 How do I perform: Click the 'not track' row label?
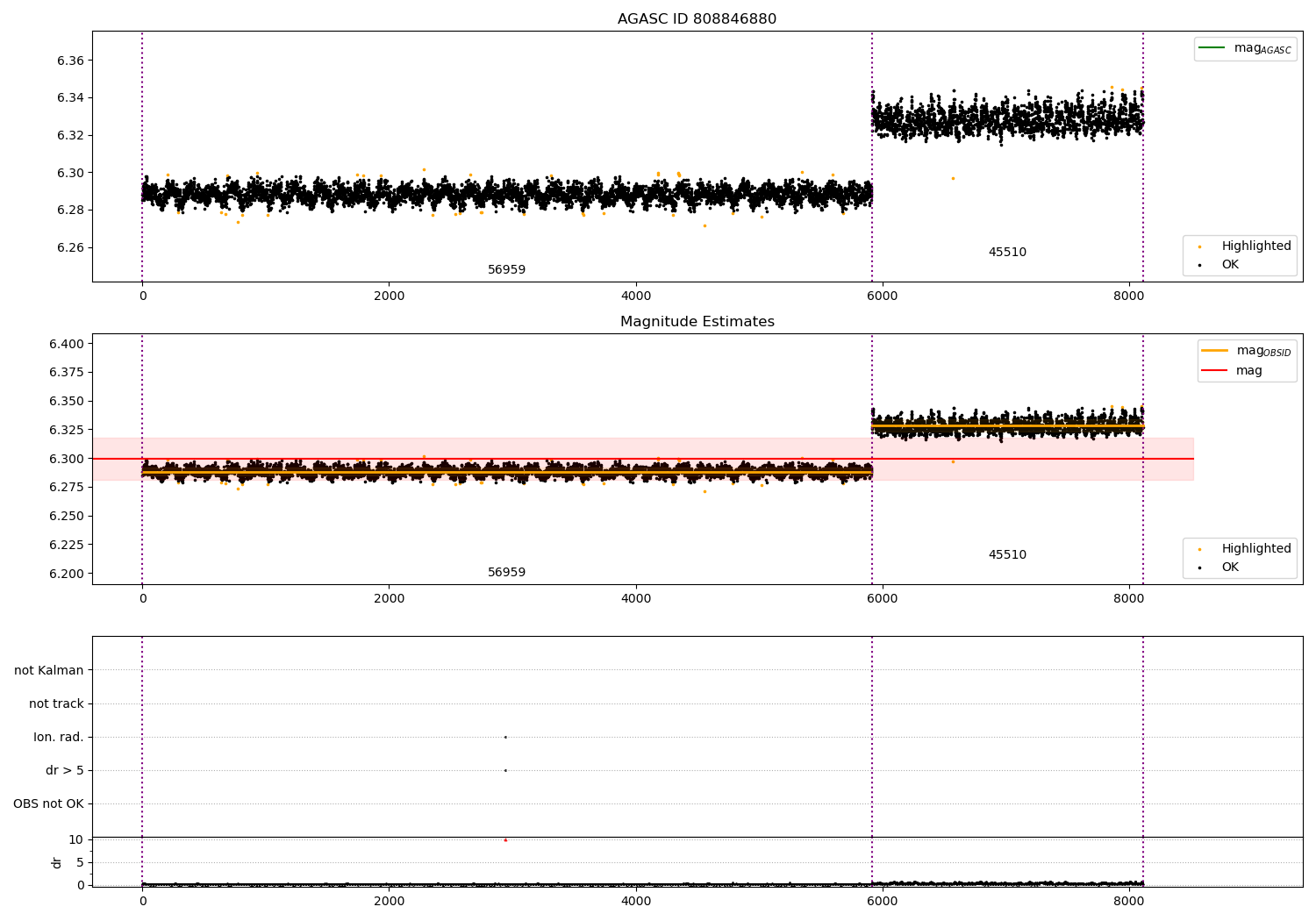click(x=56, y=704)
